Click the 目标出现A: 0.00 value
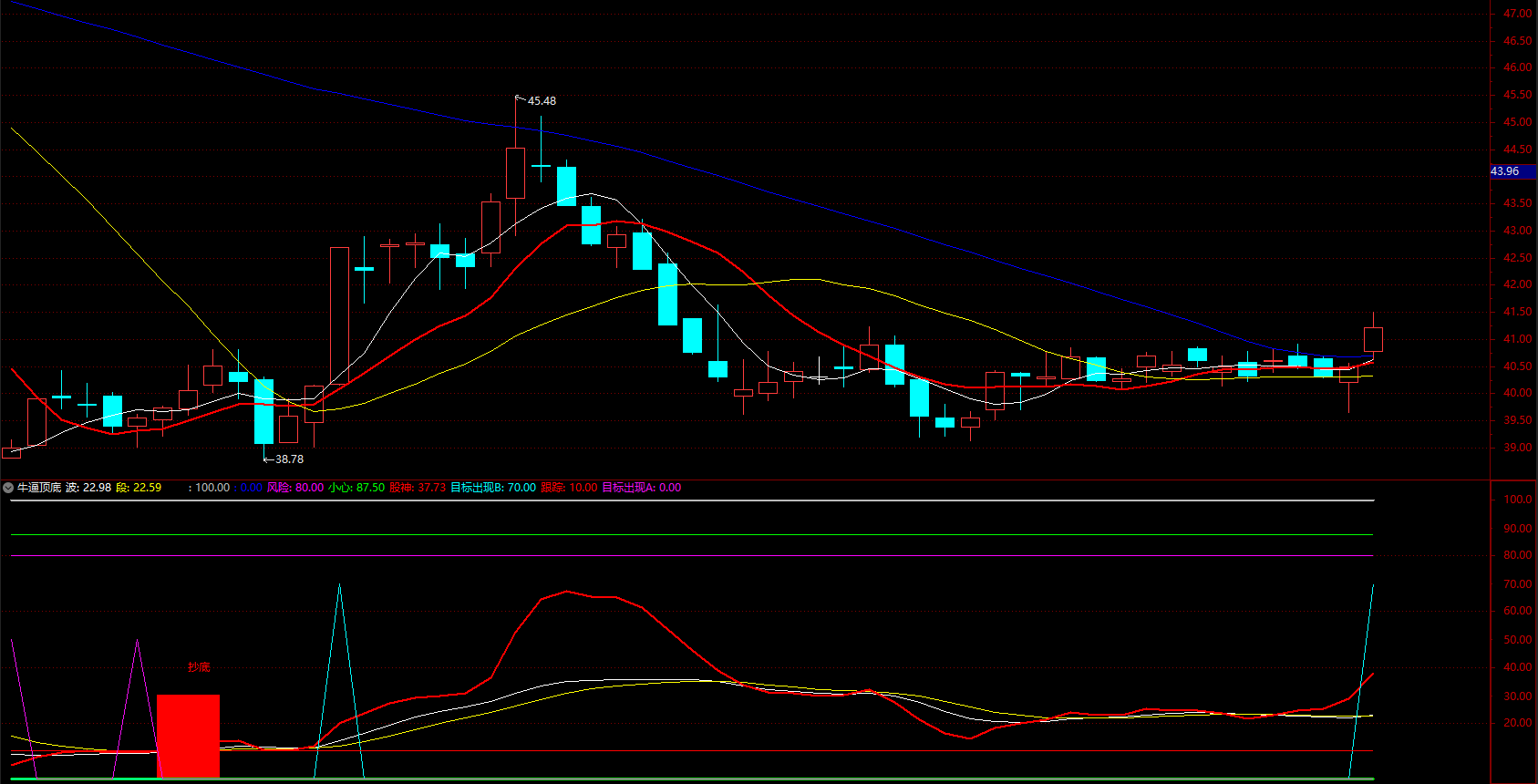This screenshot has width=1538, height=784. pyautogui.click(x=642, y=488)
